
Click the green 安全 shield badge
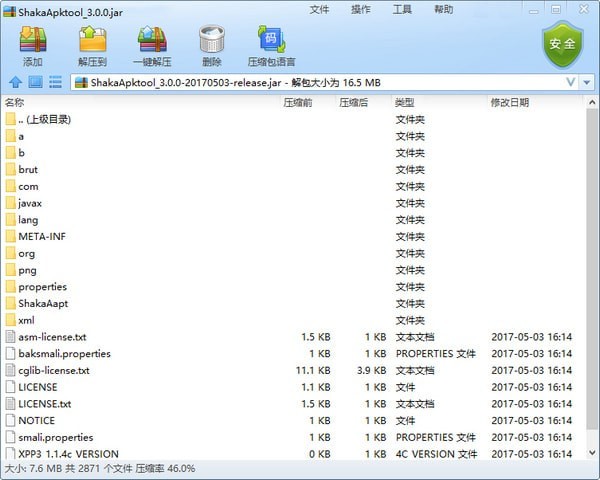[x=562, y=44]
